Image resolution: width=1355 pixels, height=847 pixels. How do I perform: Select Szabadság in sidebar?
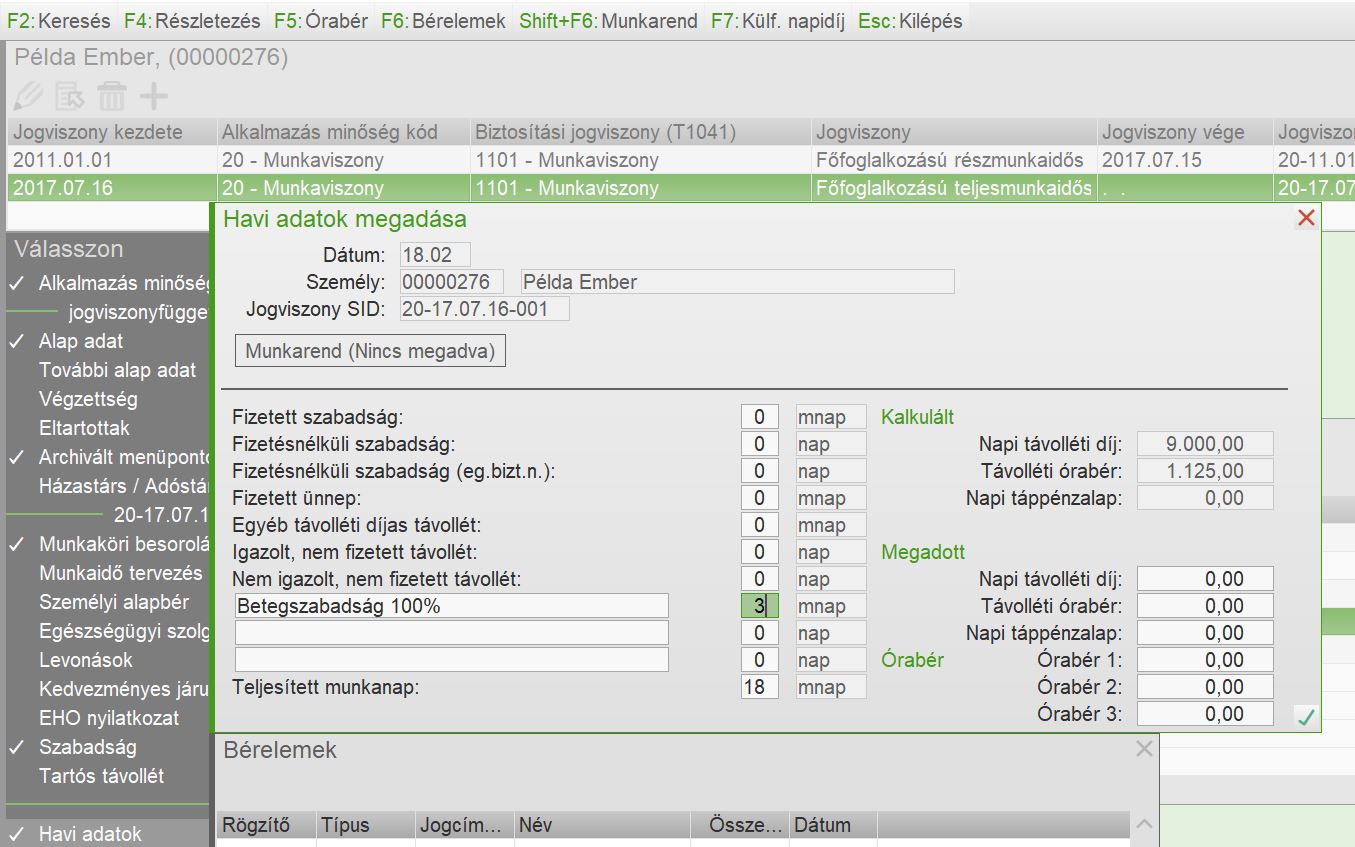pos(88,747)
